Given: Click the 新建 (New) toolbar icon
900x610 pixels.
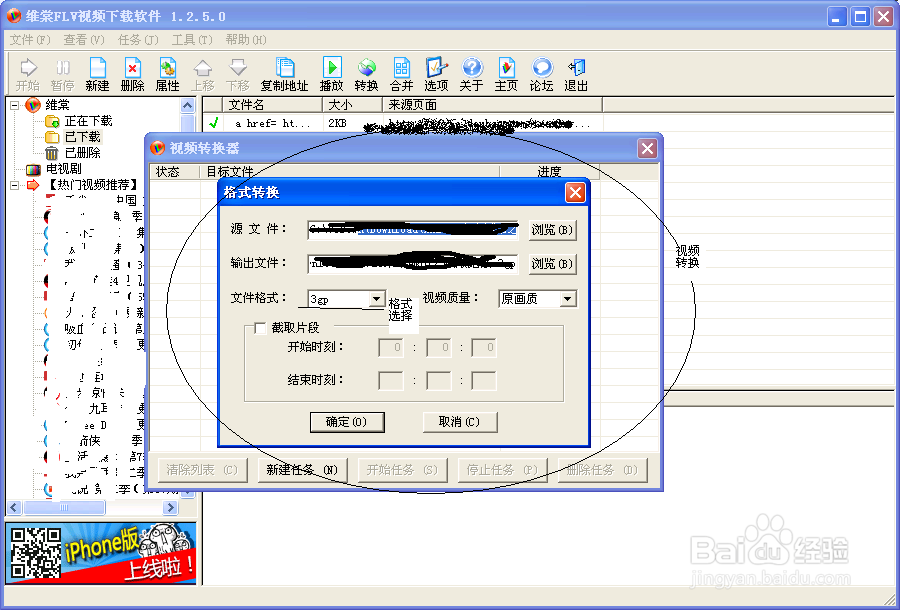Looking at the screenshot, I should (98, 75).
